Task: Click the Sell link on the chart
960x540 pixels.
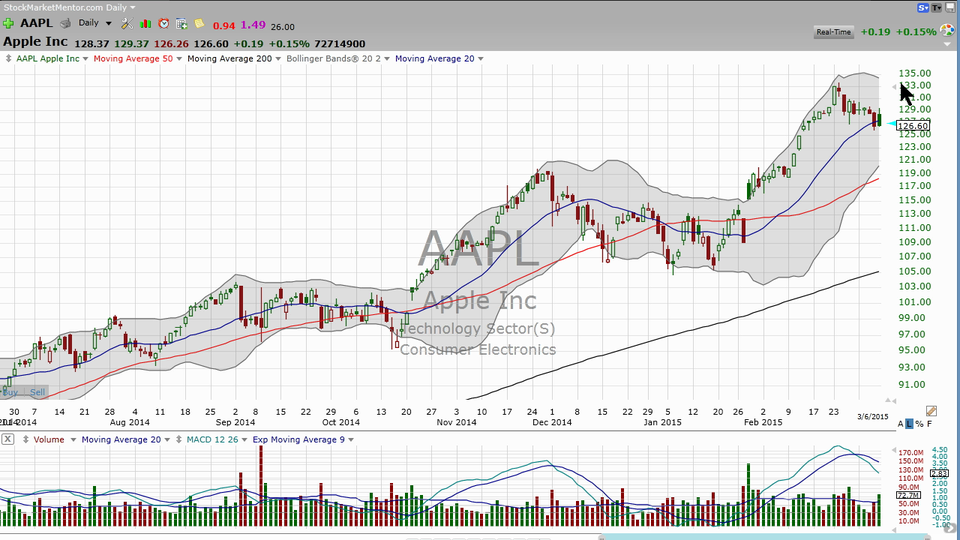Action: click(x=37, y=392)
